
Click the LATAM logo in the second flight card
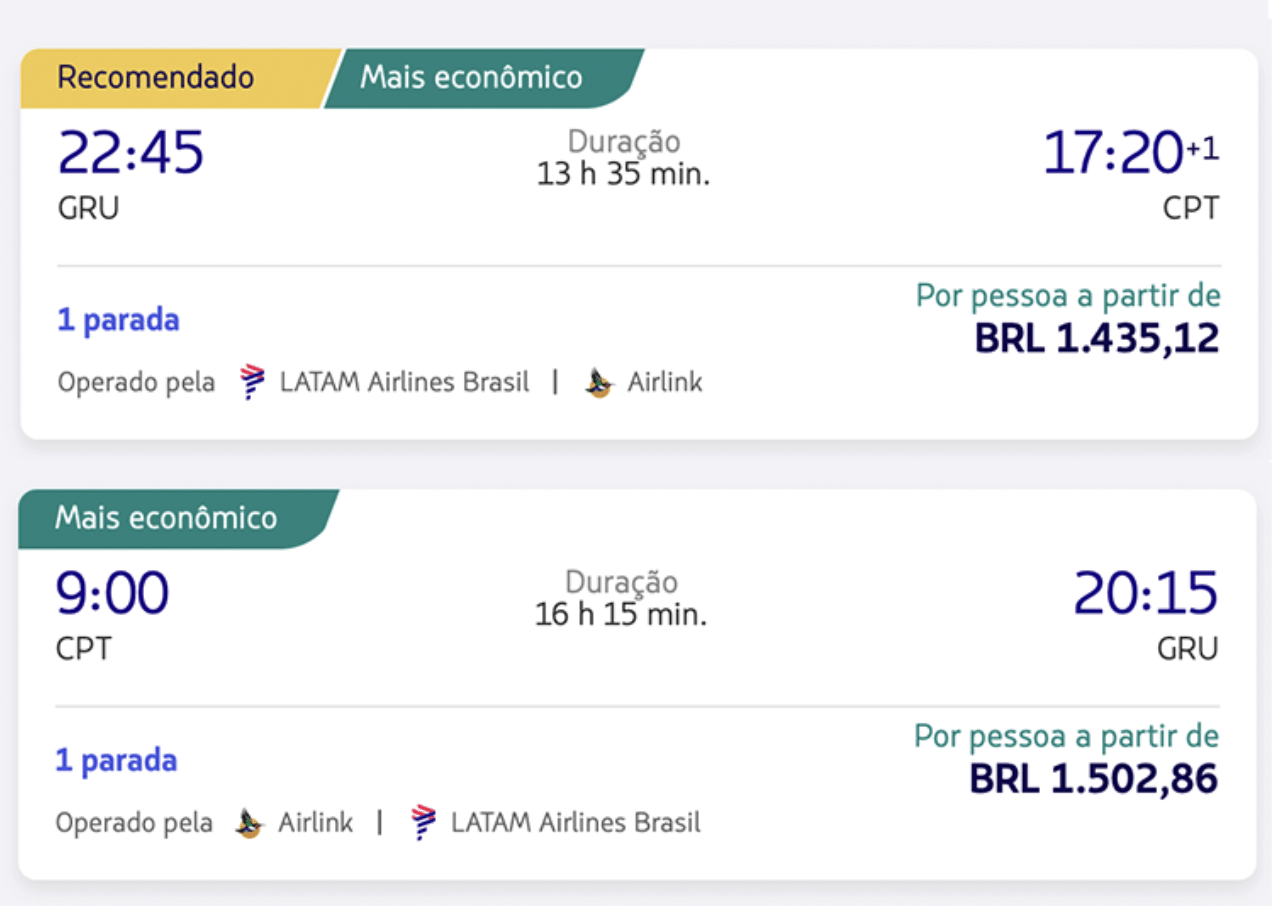[x=425, y=822]
